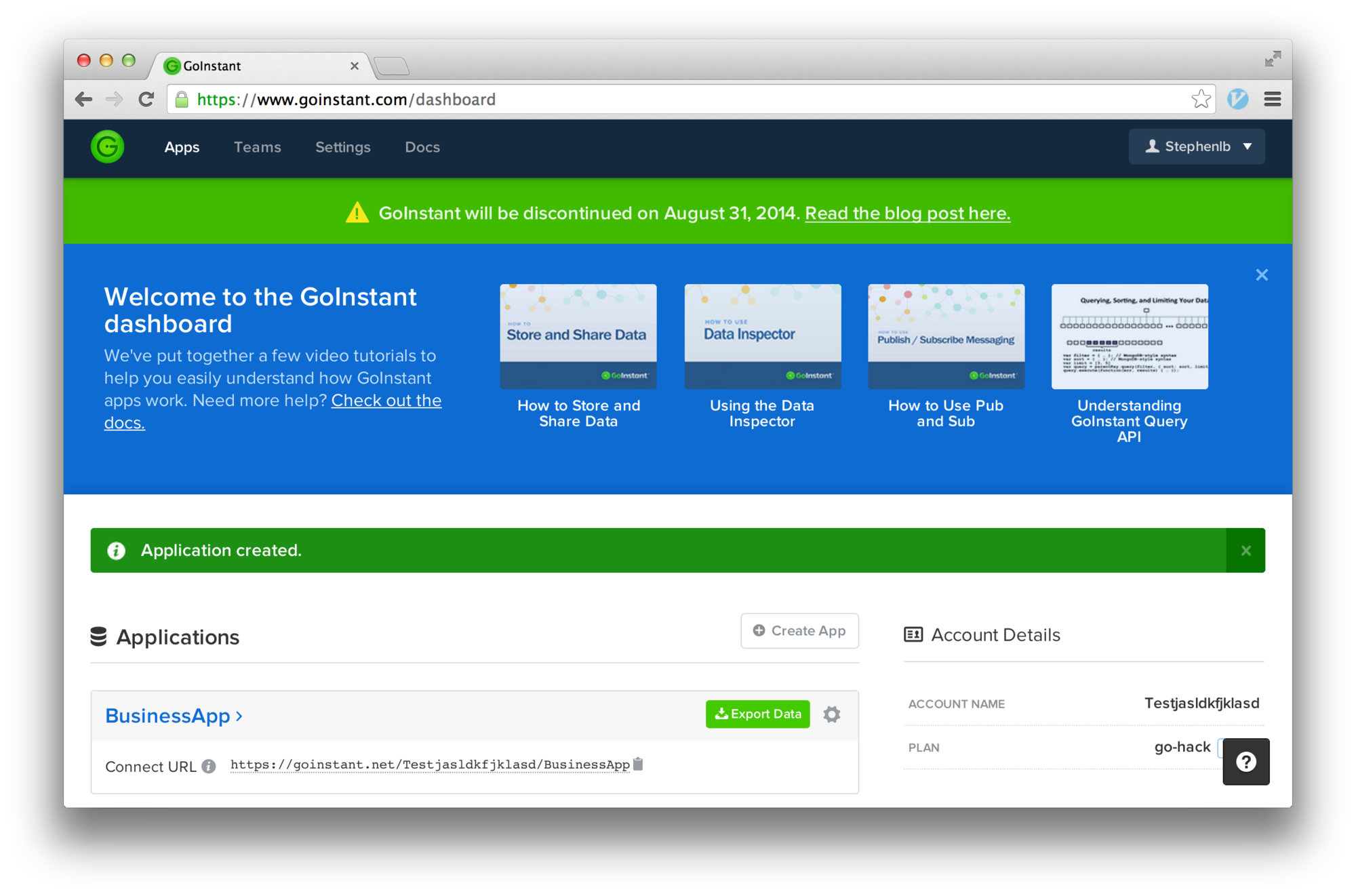Click the Understanding GoInstant Query API caption
1356x896 pixels.
click(1130, 421)
